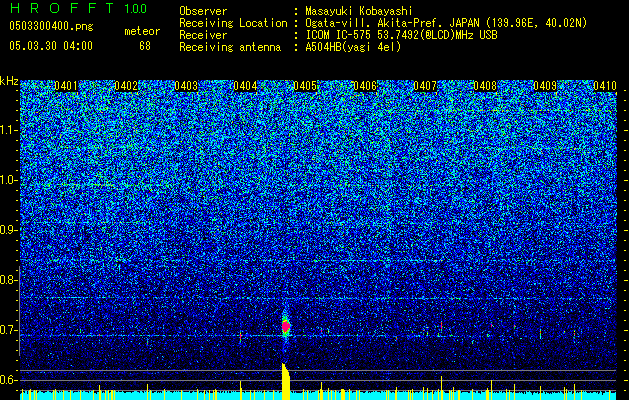Viewport: 629px width, 400px height.
Task: Click the 0404 time marker
Action: pyautogui.click(x=246, y=86)
